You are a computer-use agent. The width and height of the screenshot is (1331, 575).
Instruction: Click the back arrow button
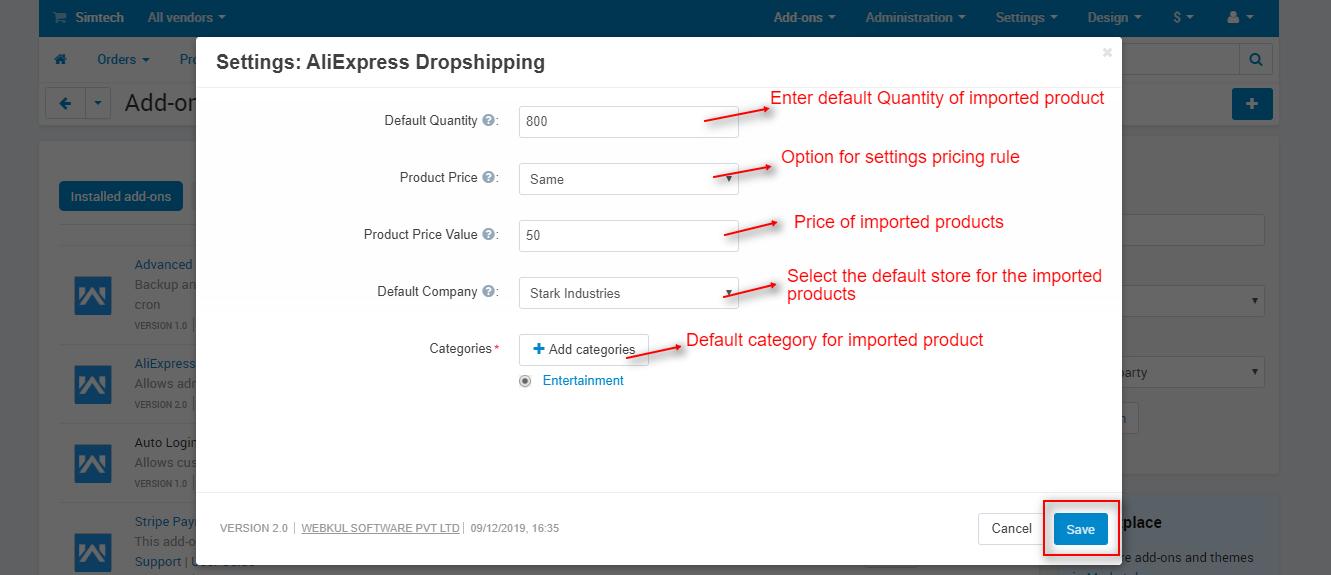(66, 103)
